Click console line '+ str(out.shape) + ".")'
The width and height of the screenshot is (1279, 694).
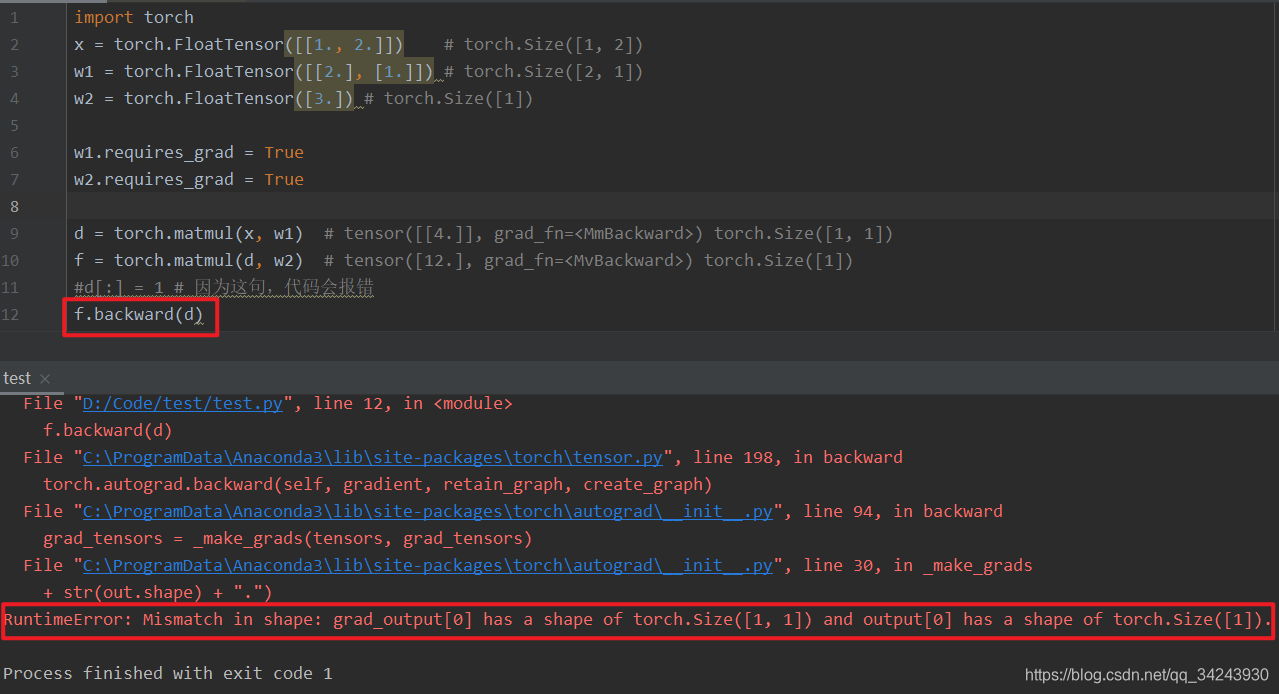158,592
